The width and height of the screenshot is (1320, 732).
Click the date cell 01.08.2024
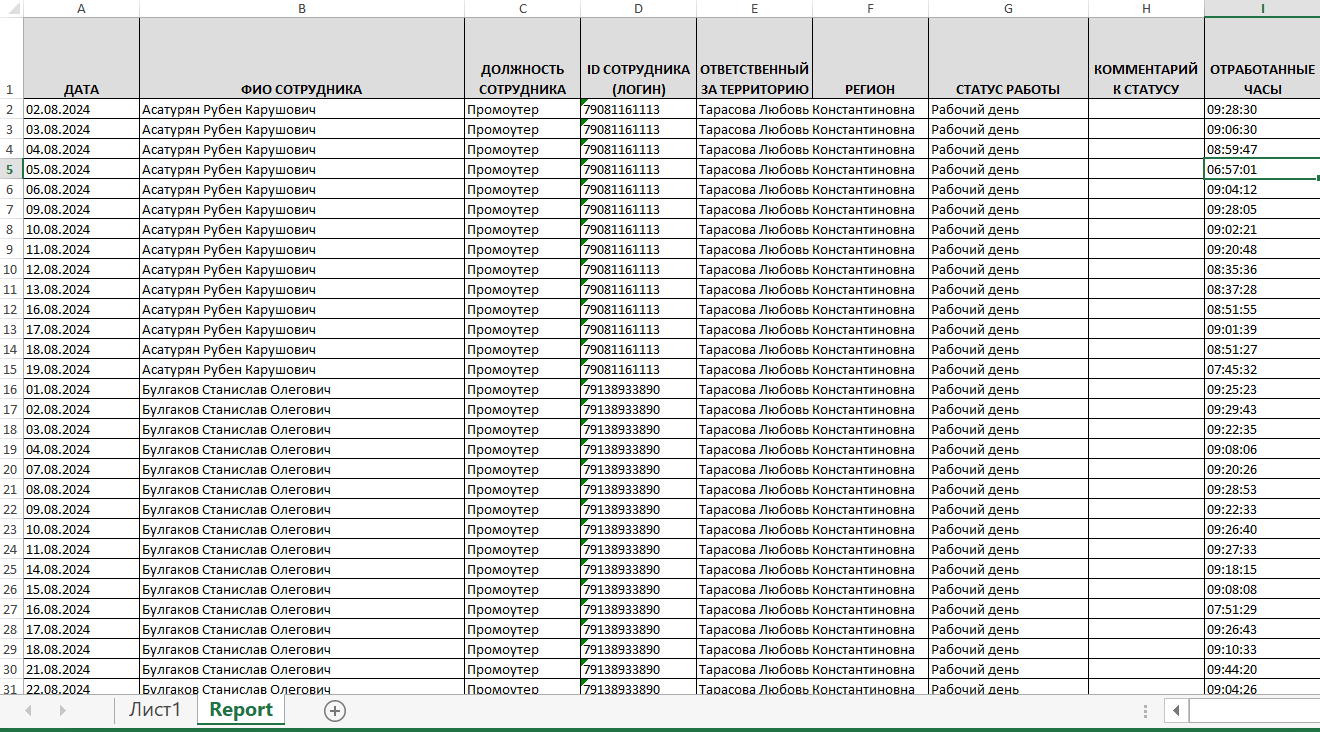click(x=81, y=389)
